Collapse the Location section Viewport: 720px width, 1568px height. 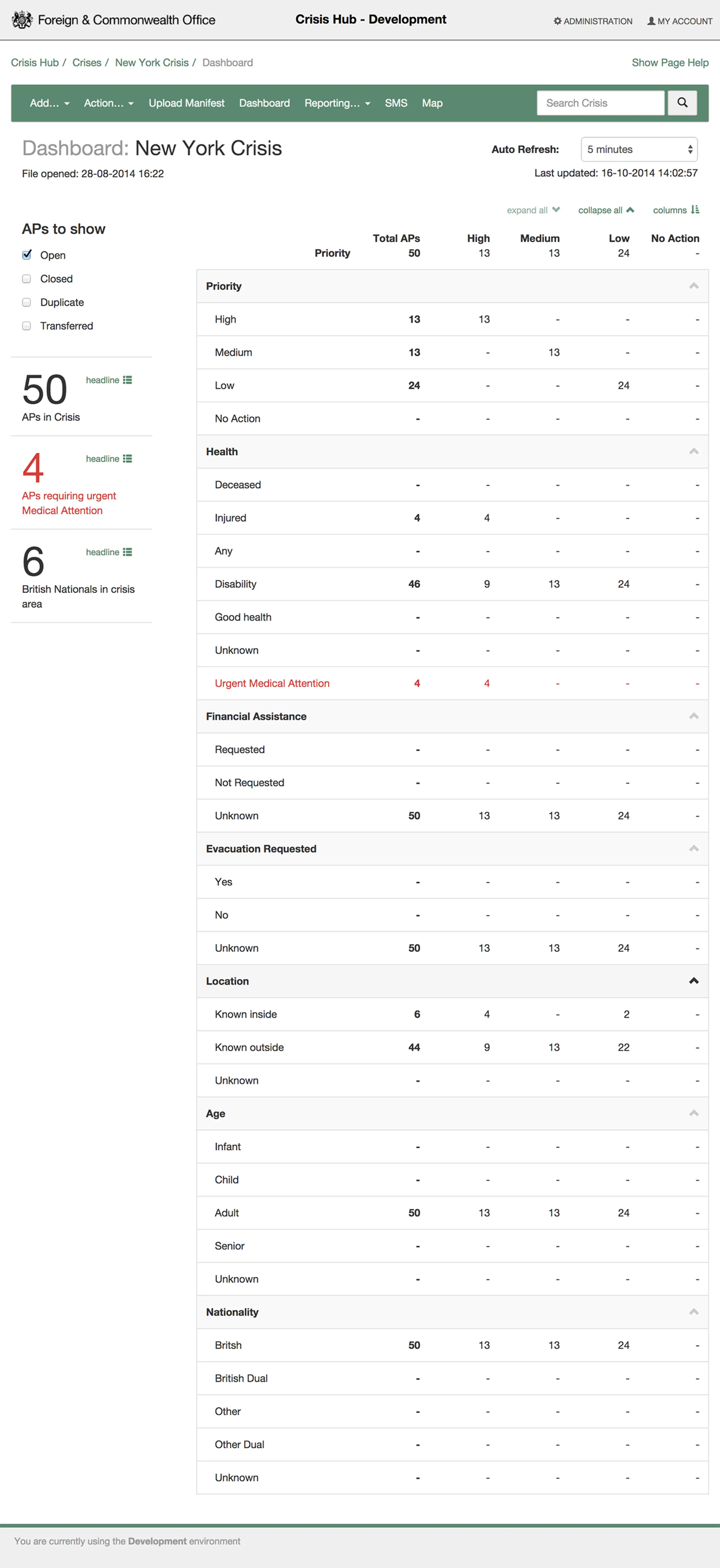(x=694, y=981)
